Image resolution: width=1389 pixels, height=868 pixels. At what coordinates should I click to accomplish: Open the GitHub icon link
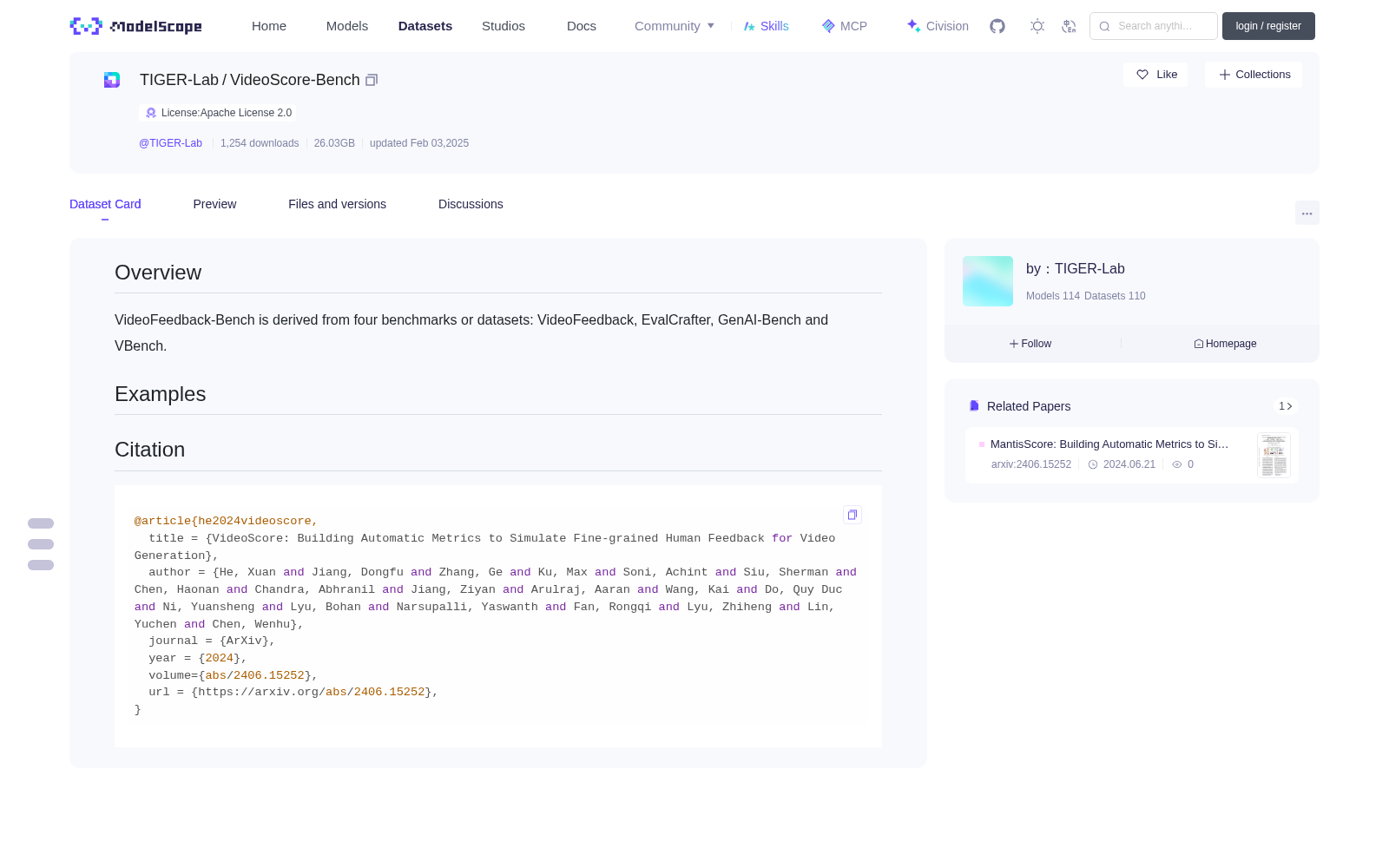coord(997,26)
